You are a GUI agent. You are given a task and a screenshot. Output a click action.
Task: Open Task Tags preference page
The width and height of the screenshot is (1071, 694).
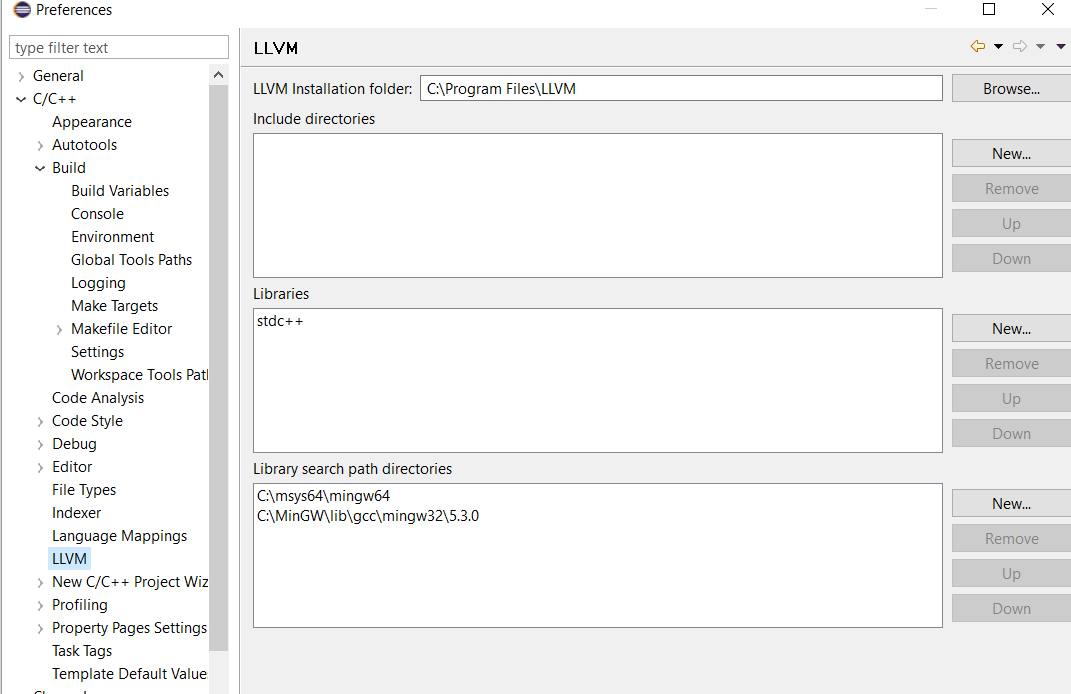click(x=81, y=651)
